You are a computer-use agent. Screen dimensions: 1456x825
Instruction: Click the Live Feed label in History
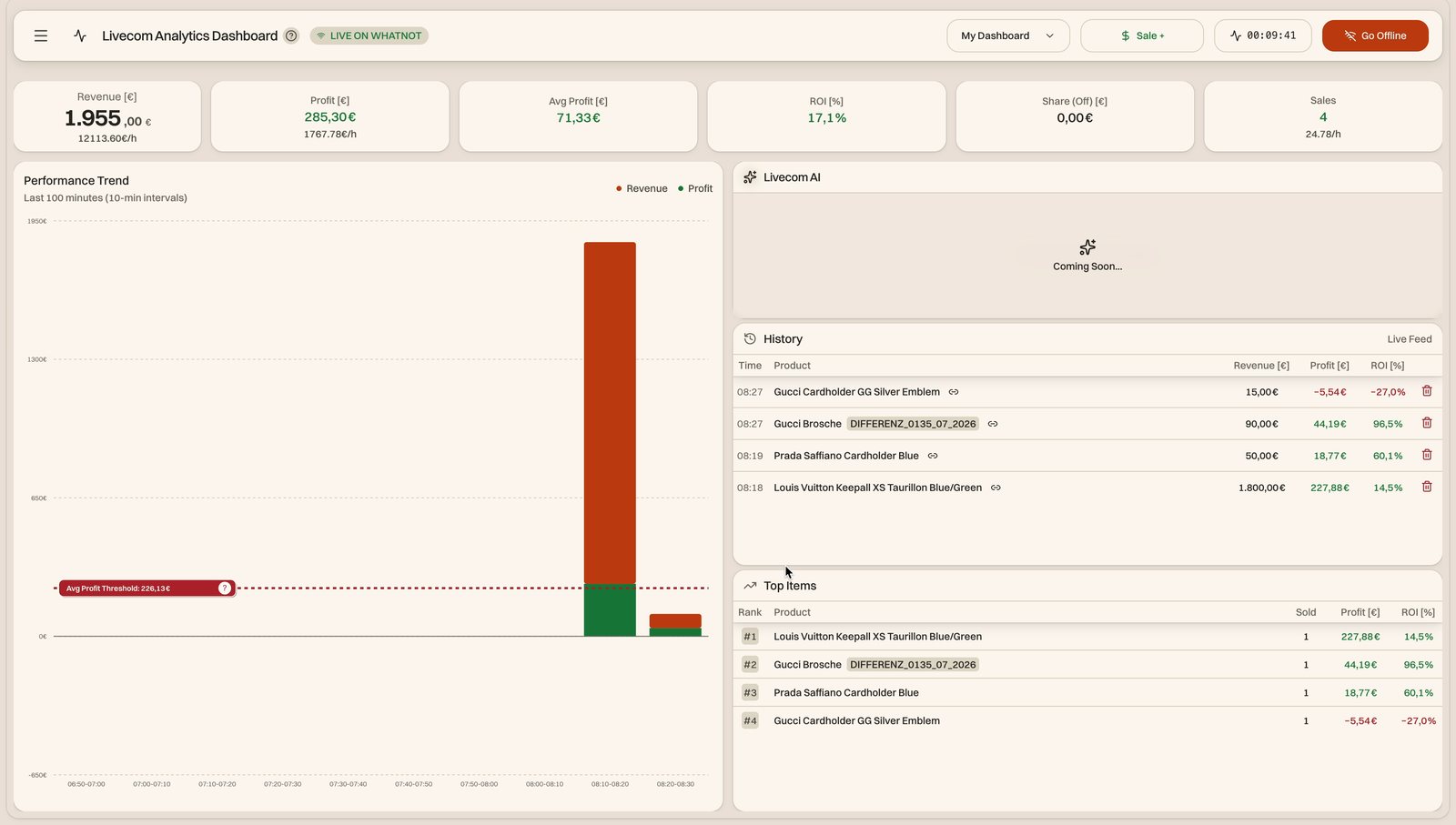pyautogui.click(x=1410, y=339)
